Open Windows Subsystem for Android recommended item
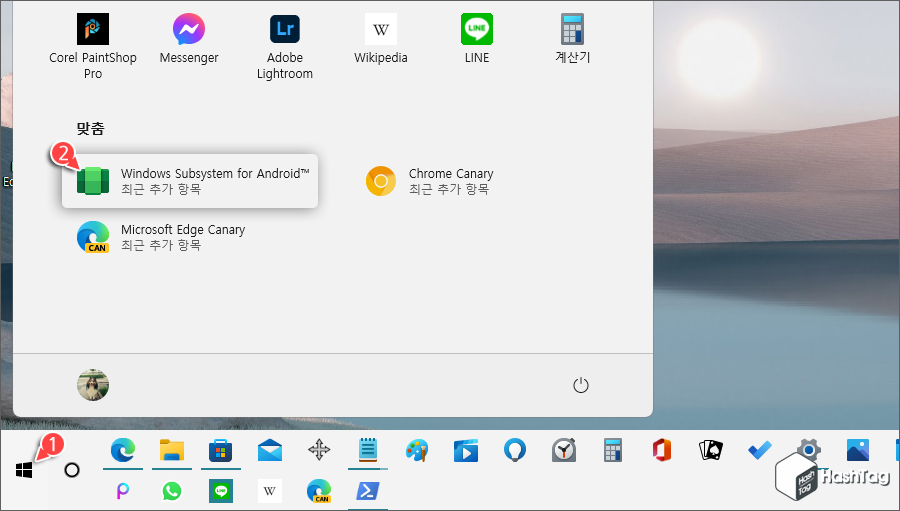This screenshot has height=511, width=900. pos(190,181)
